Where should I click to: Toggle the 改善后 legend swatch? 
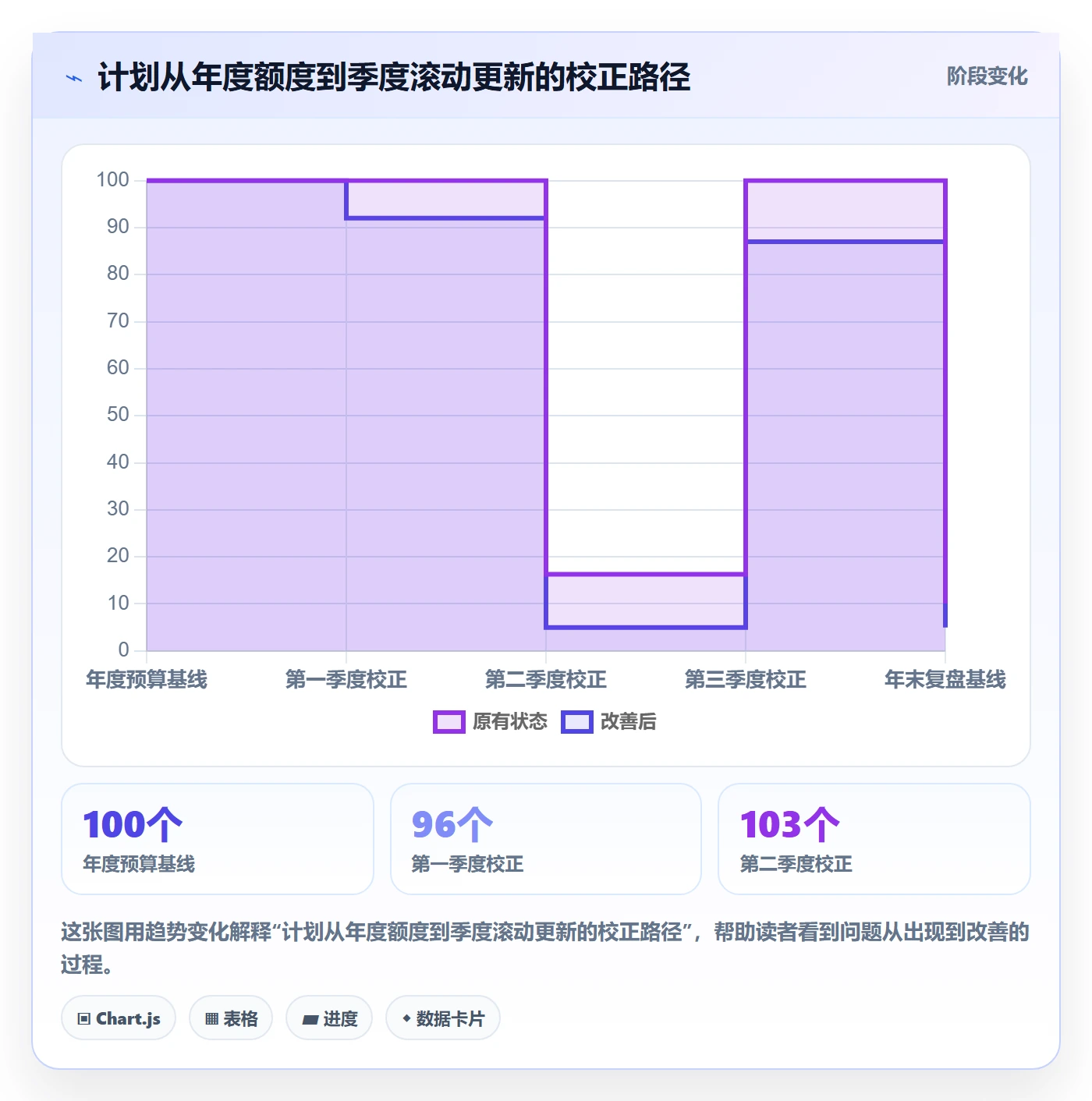point(577,722)
